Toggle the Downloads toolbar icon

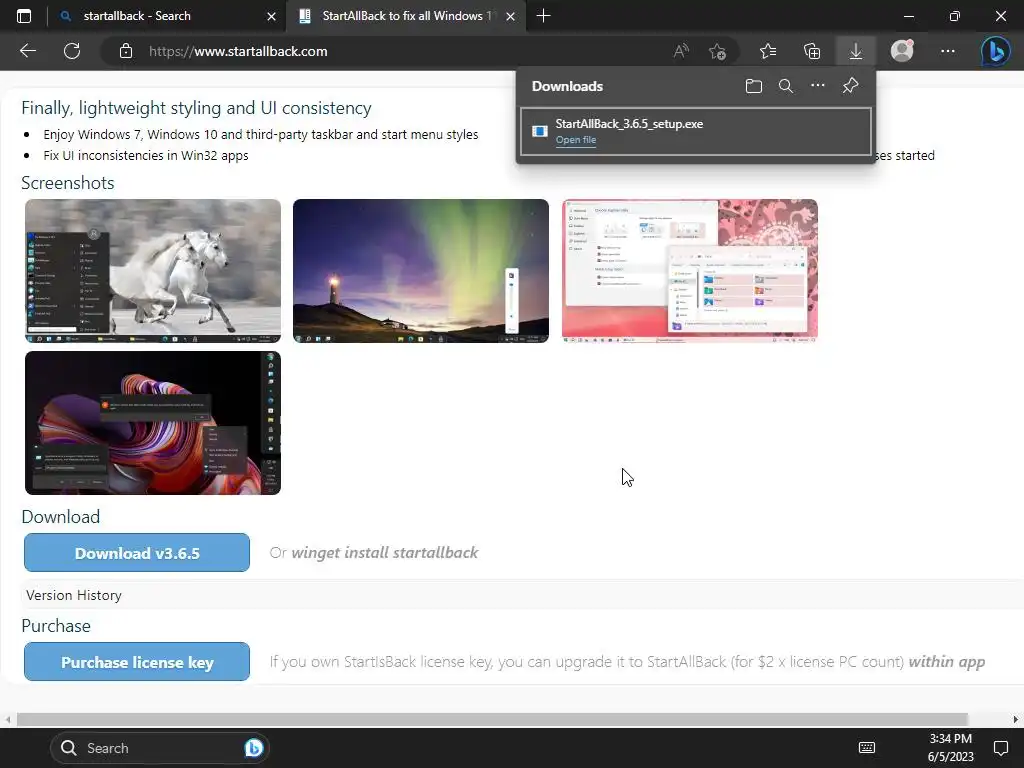(x=856, y=51)
